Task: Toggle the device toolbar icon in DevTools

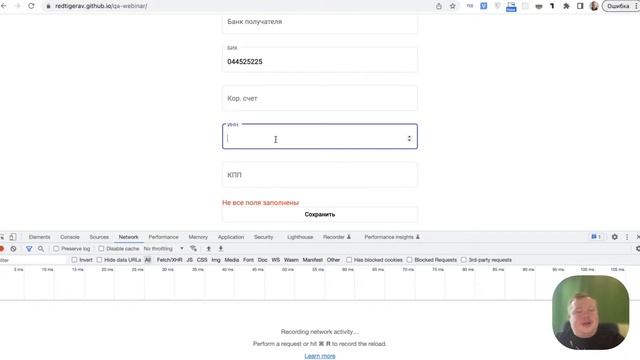Action: pyautogui.click(x=13, y=237)
